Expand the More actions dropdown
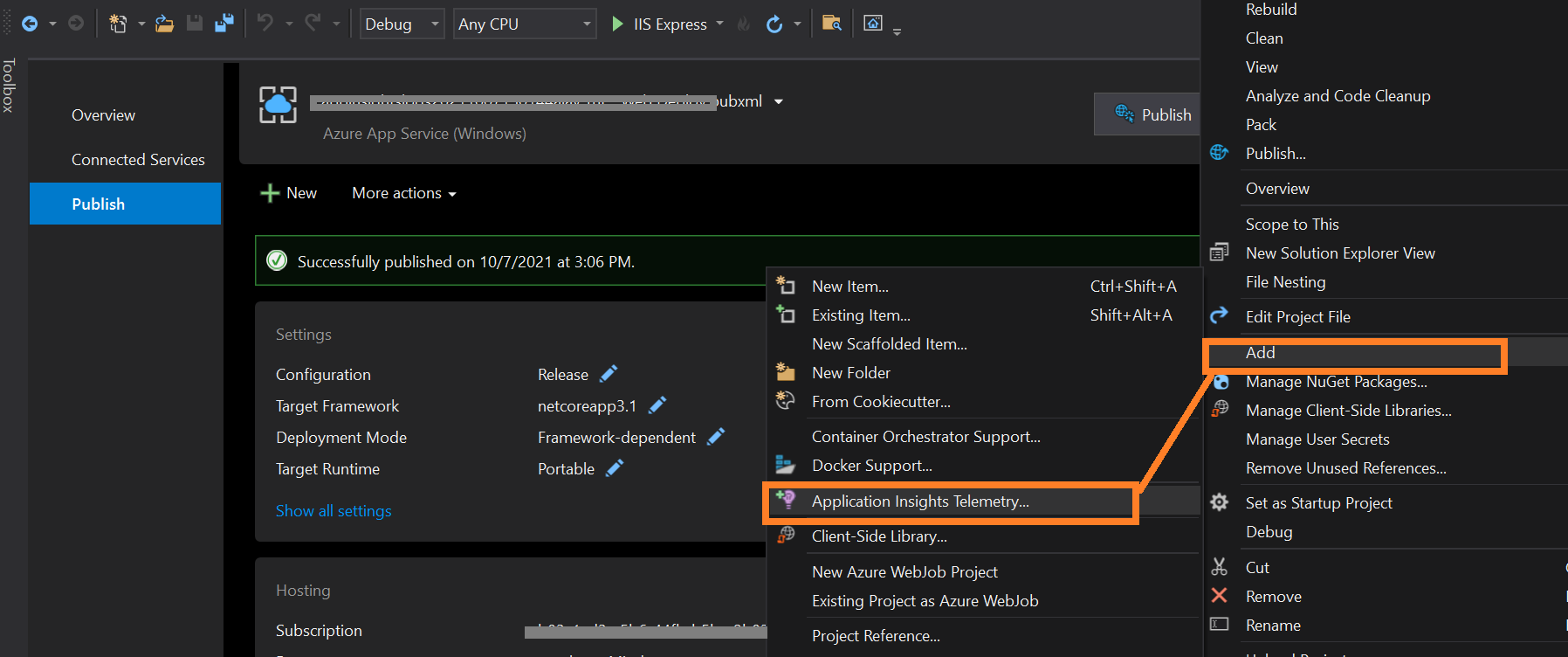The width and height of the screenshot is (1568, 657). tap(404, 193)
